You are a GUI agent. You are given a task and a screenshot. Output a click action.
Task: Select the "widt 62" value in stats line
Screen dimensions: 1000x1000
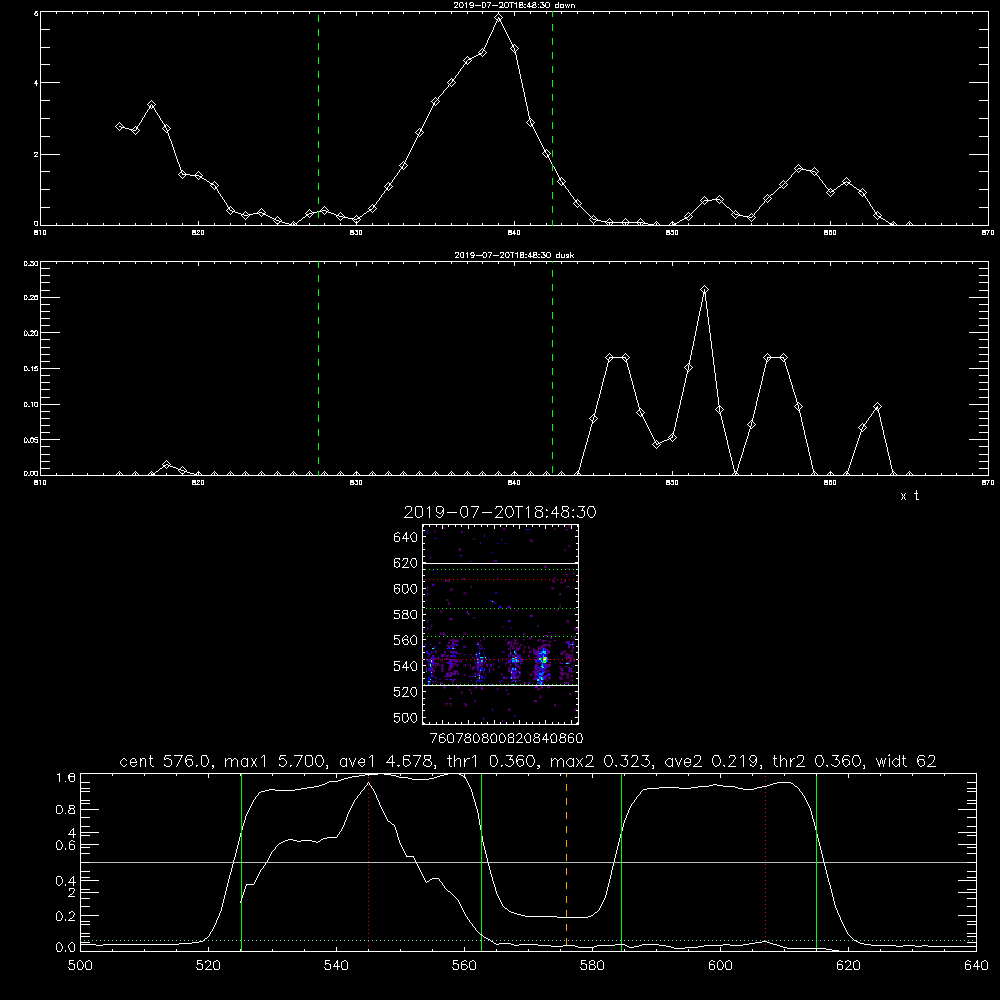906,761
